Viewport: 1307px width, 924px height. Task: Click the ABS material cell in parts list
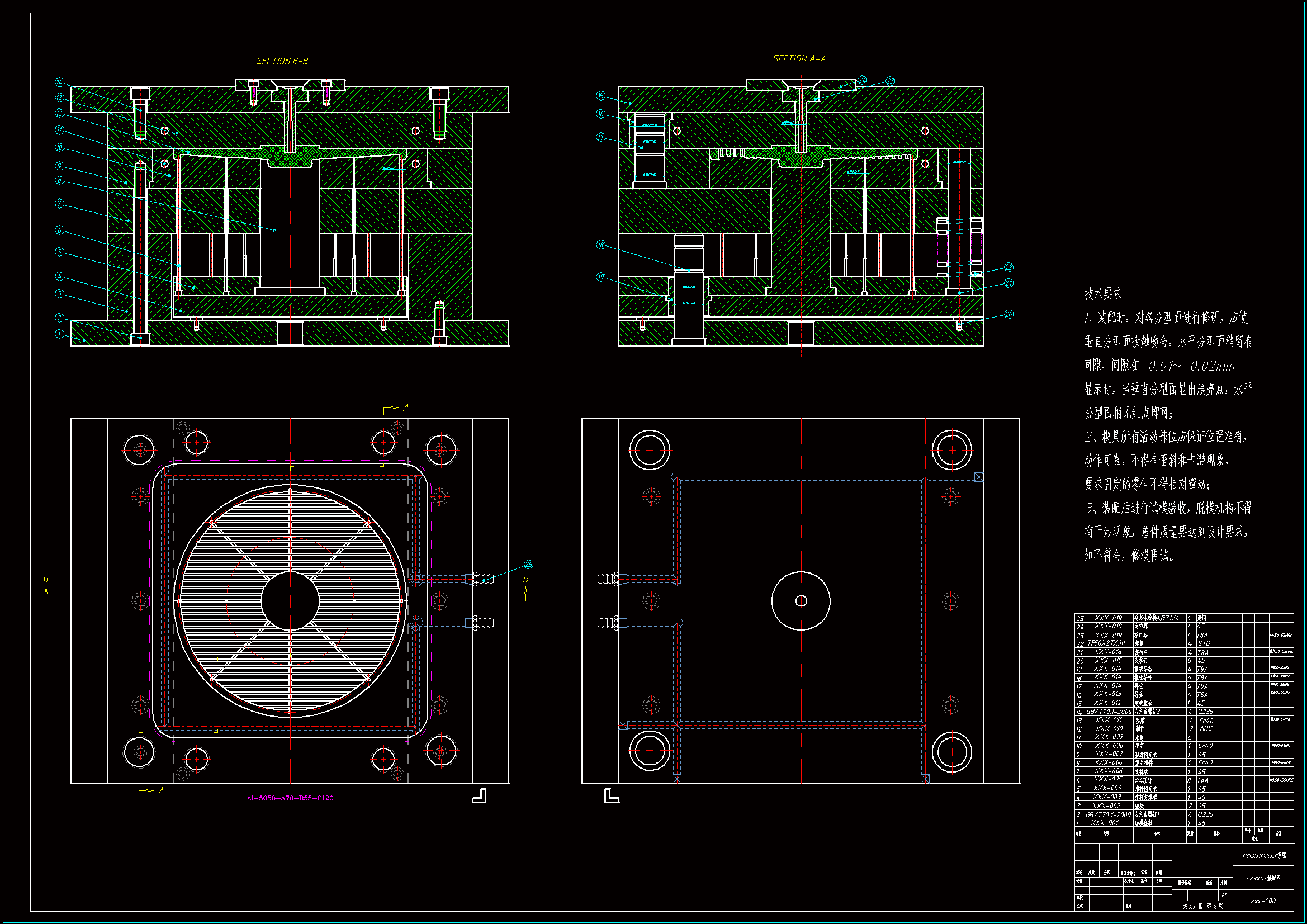point(1206,729)
